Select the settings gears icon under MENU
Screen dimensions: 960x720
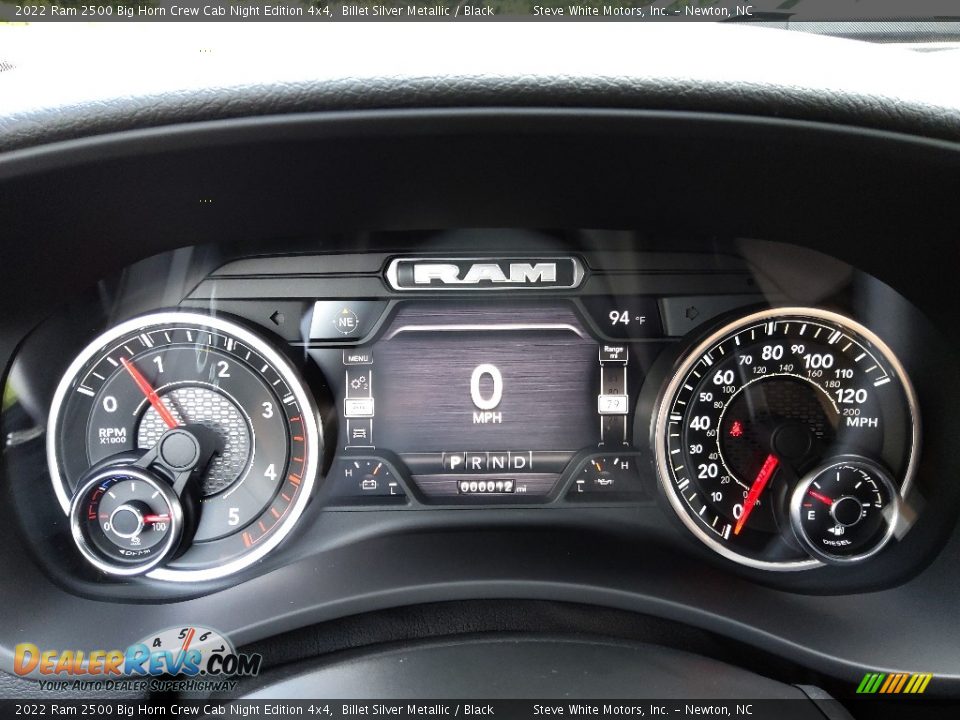tap(359, 384)
